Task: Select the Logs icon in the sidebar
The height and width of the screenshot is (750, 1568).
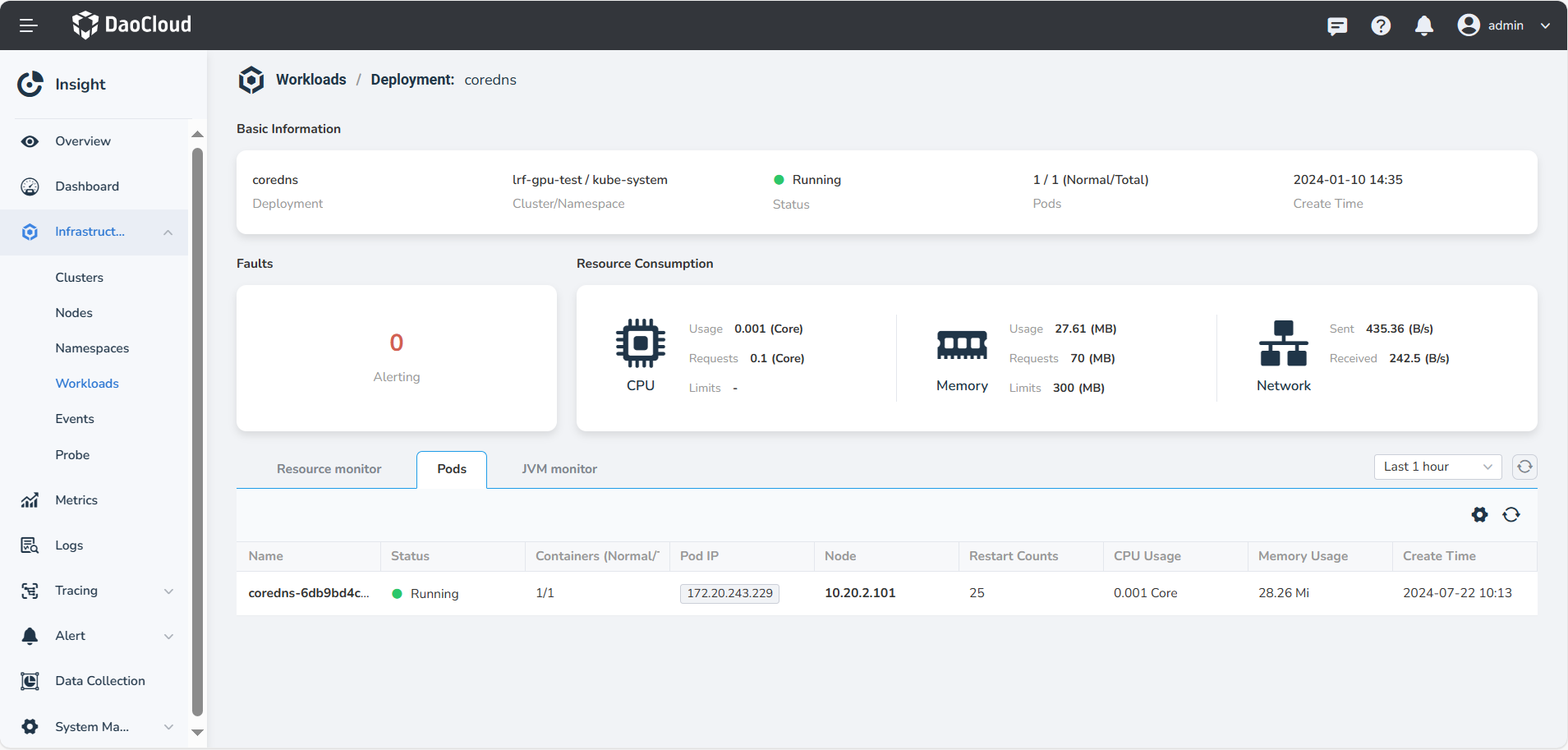Action: [x=30, y=545]
